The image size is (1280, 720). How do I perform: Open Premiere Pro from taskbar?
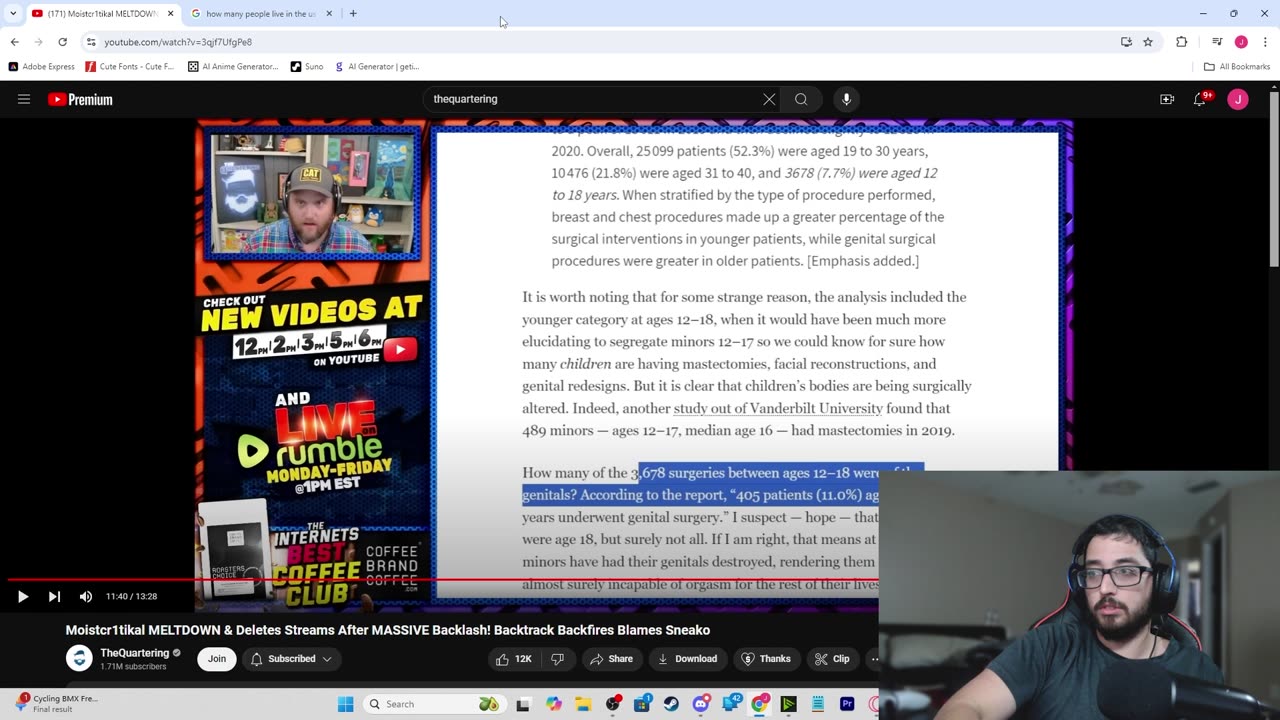[x=847, y=704]
